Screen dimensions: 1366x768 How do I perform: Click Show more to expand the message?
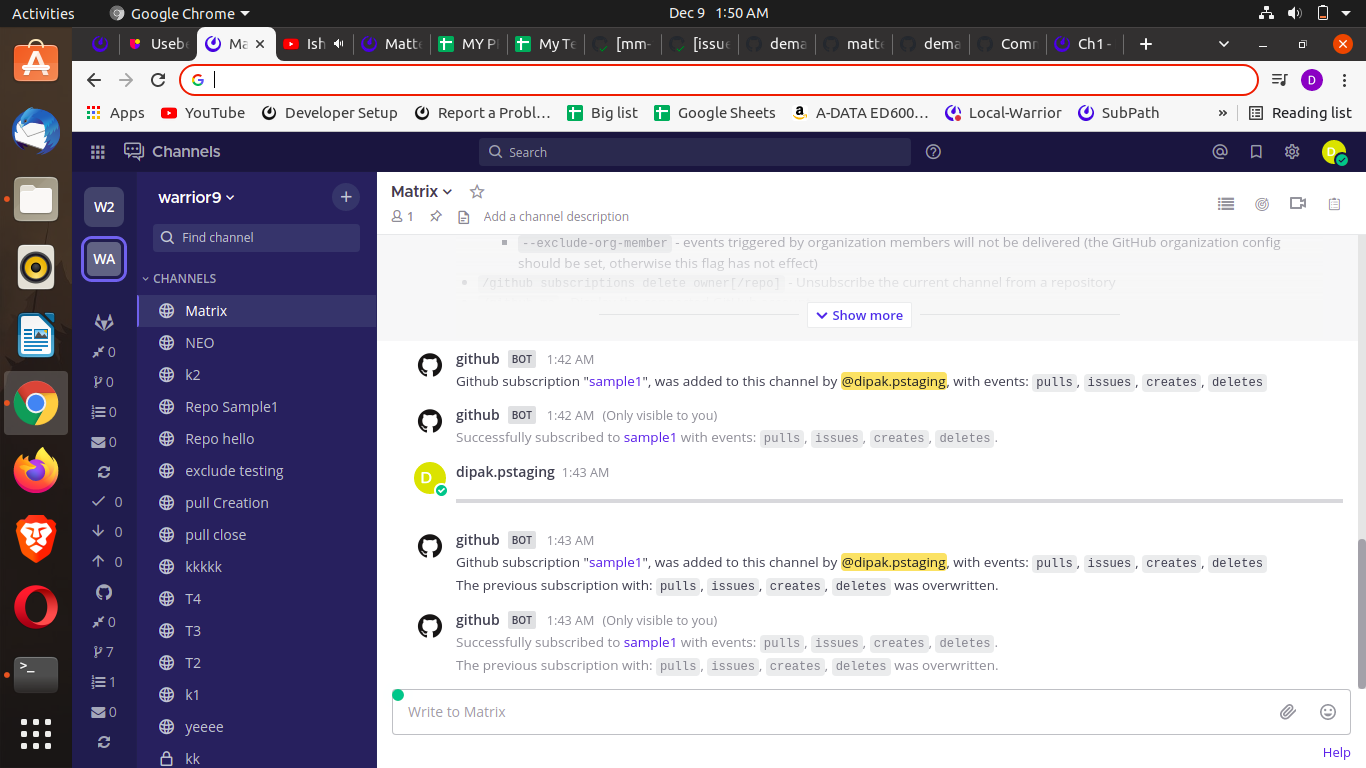[858, 314]
